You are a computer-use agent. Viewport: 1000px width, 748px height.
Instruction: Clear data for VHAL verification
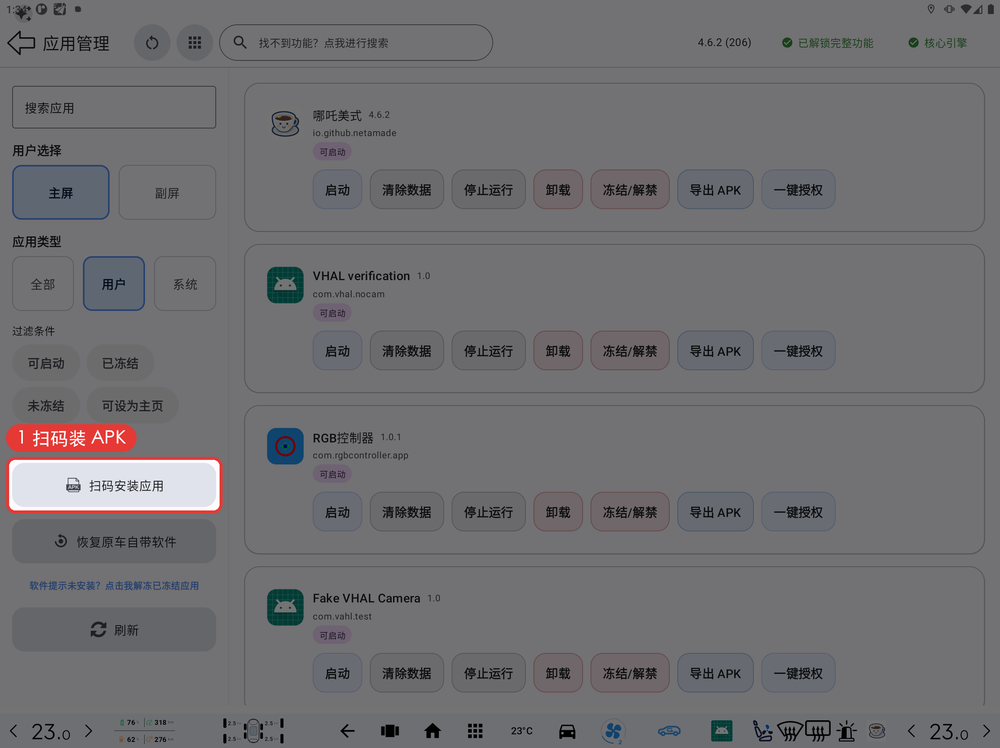click(x=406, y=351)
